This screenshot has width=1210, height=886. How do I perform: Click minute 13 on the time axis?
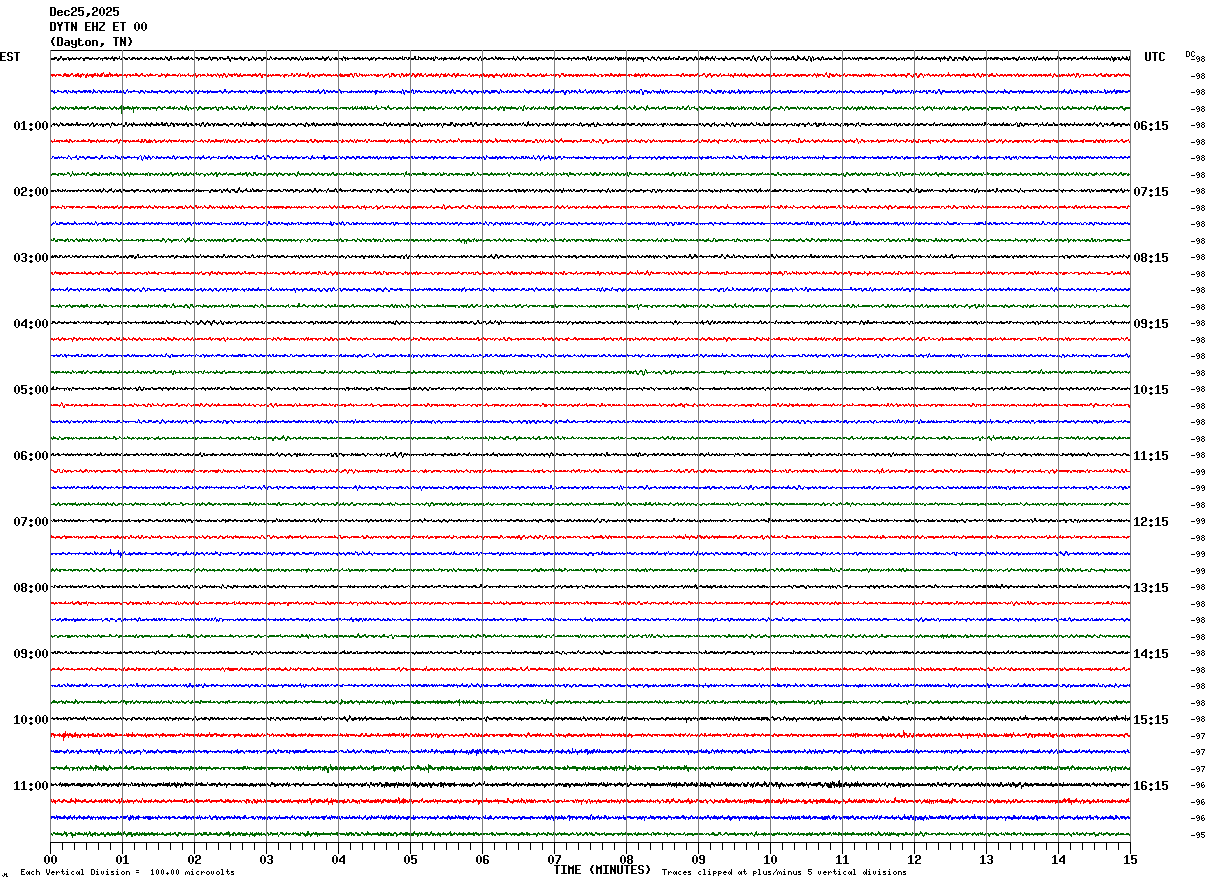(x=986, y=859)
